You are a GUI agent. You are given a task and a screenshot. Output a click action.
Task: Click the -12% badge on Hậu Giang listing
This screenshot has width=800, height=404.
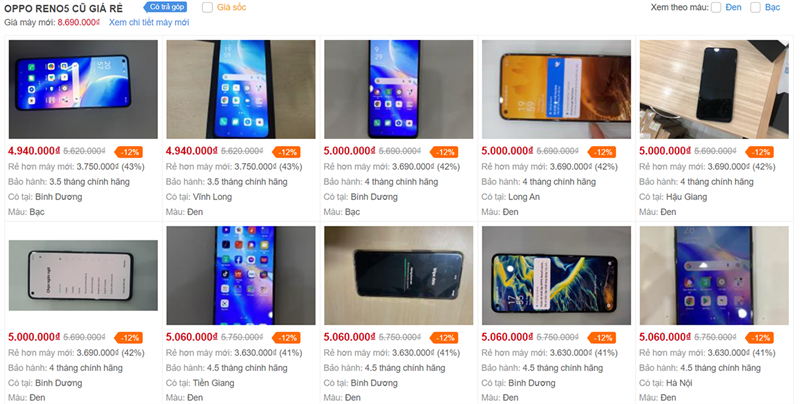[x=760, y=152]
